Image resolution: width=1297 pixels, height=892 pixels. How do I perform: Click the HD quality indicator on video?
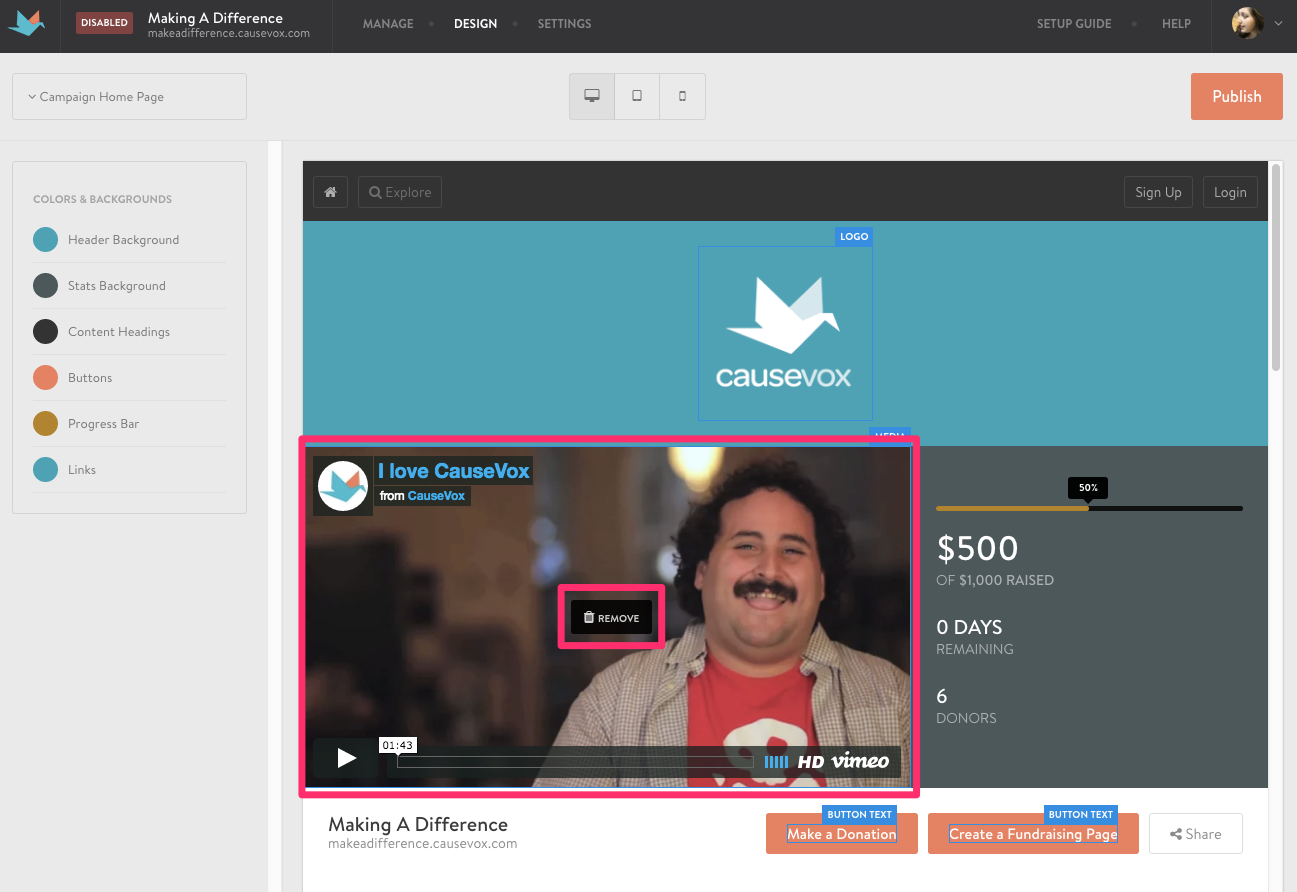coord(811,762)
